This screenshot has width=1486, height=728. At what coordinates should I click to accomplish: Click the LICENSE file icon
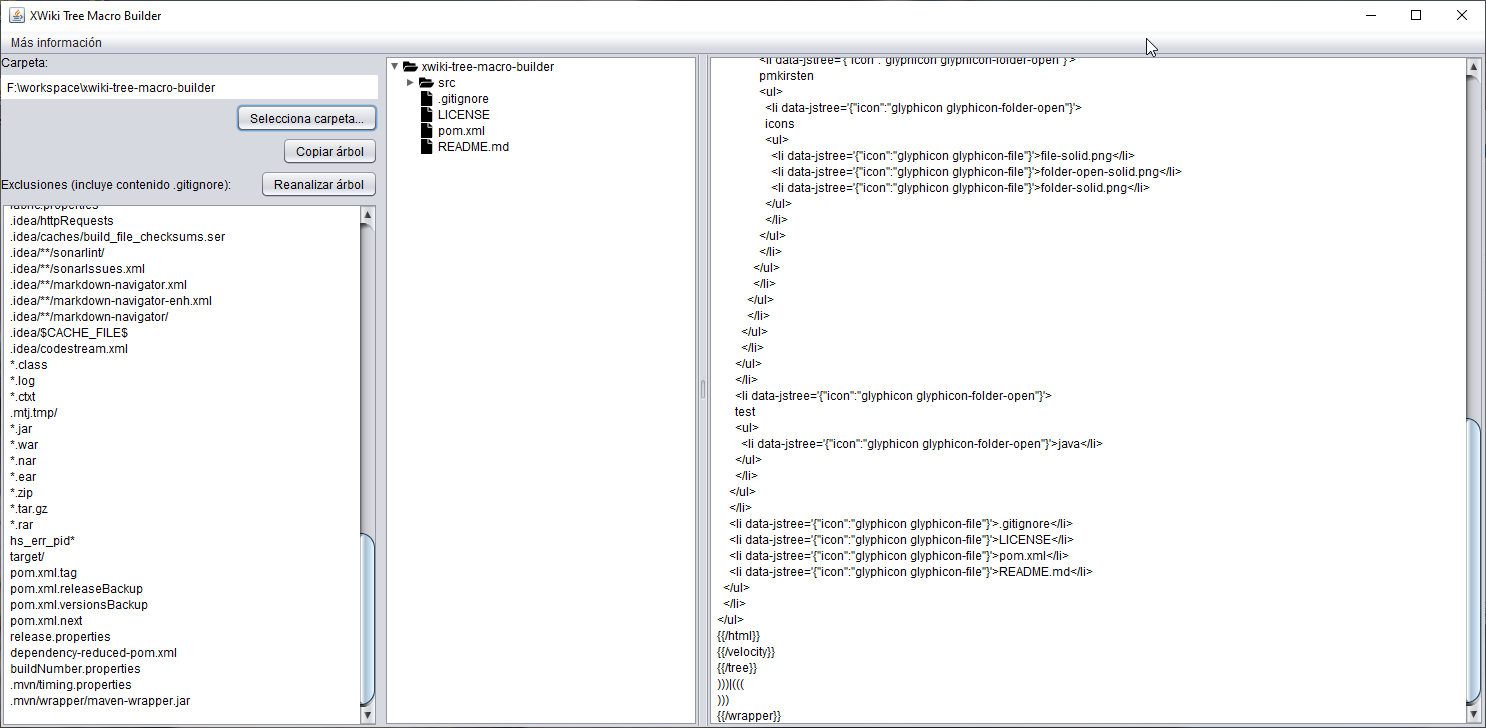426,115
